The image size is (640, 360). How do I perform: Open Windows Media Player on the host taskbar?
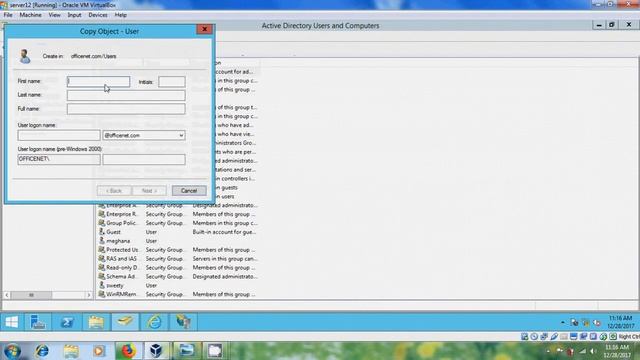point(98,351)
